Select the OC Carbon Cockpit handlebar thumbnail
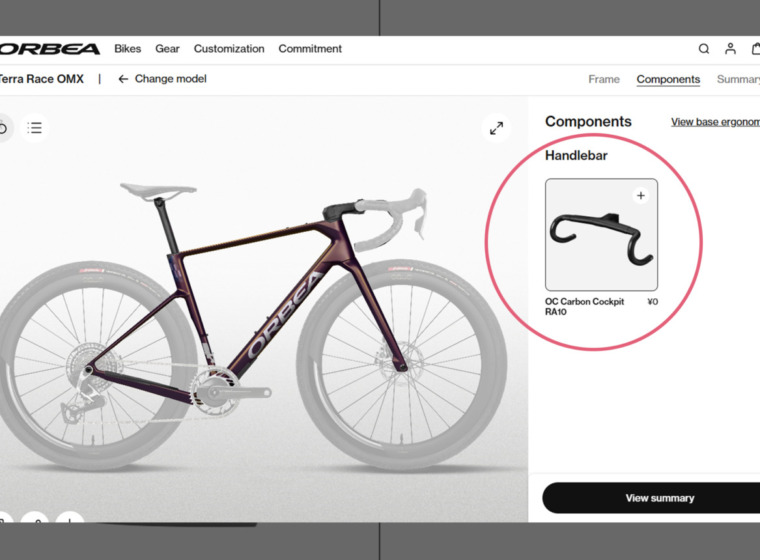The width and height of the screenshot is (760, 560). 601,235
